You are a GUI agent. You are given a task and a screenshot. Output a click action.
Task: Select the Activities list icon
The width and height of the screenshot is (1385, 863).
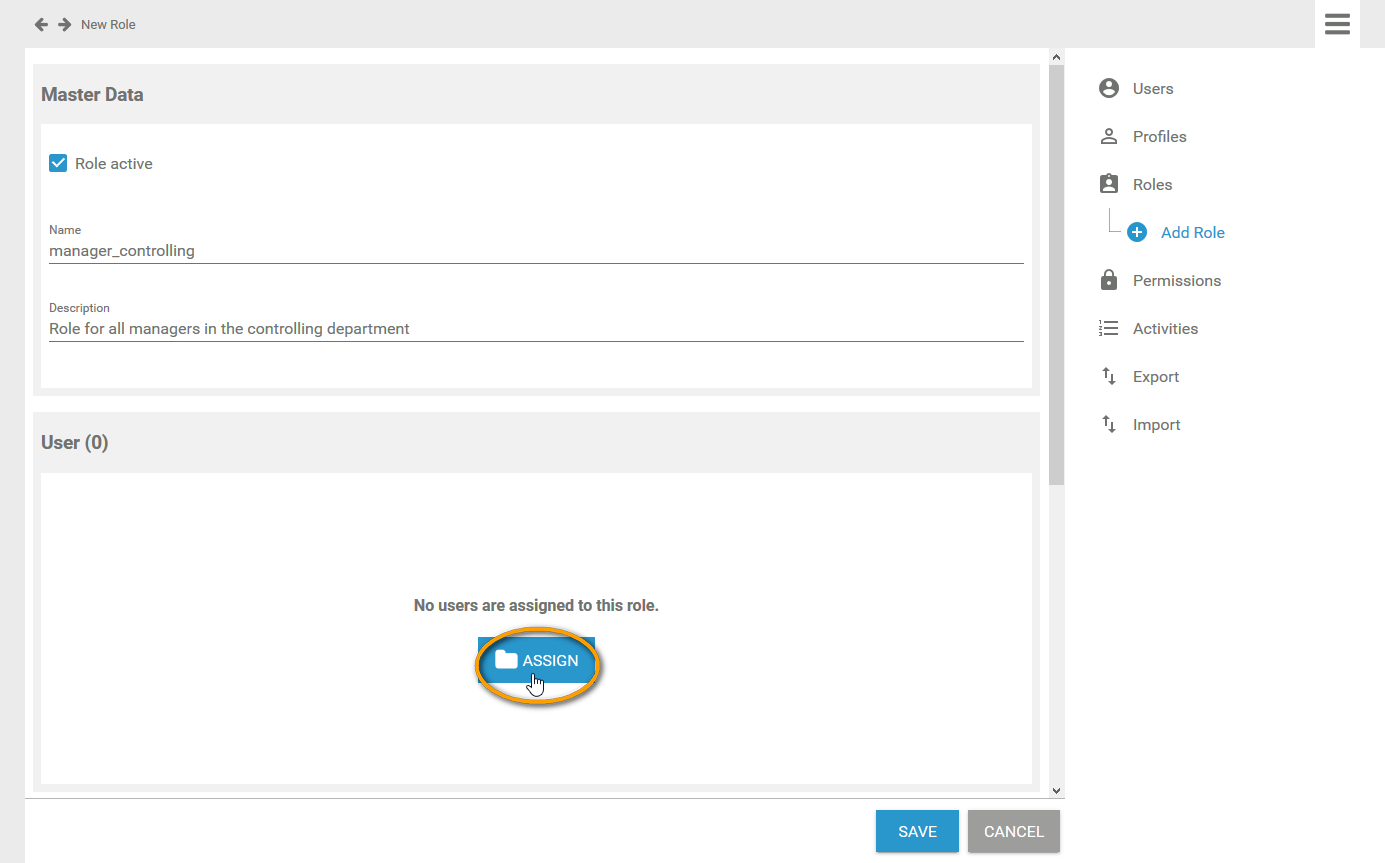pyautogui.click(x=1108, y=328)
